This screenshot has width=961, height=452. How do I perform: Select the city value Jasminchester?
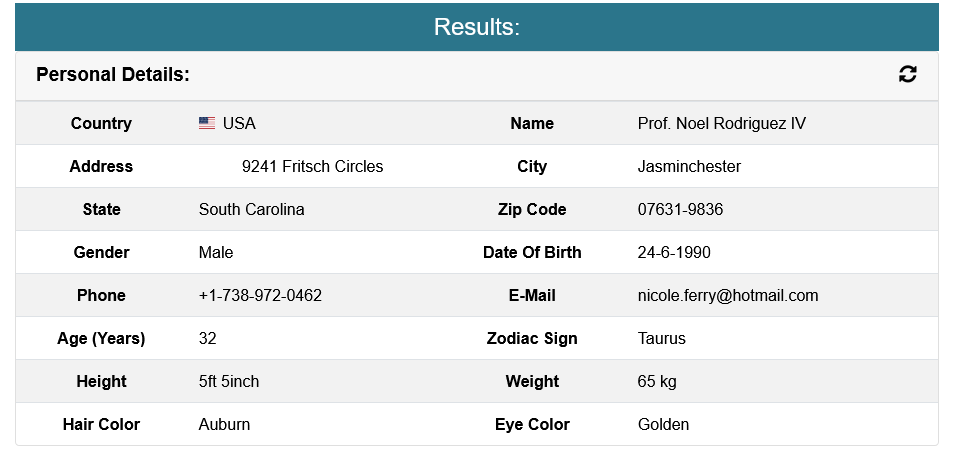[x=689, y=166]
